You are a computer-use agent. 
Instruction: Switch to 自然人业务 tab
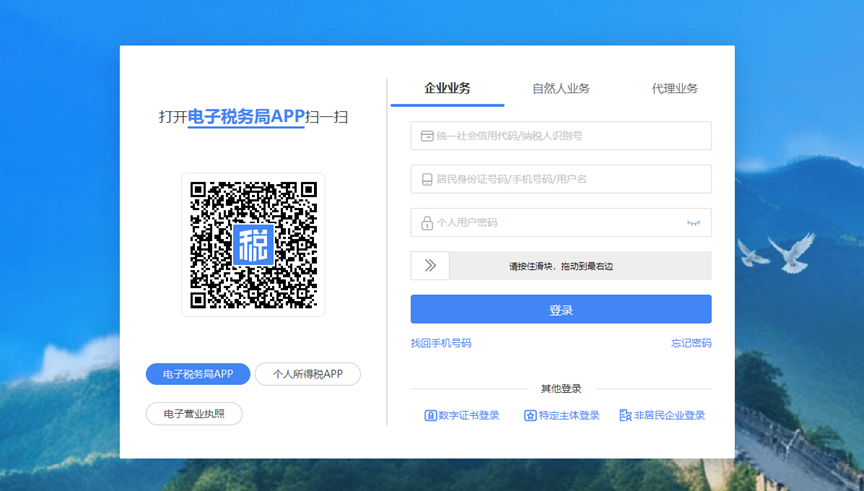click(561, 88)
